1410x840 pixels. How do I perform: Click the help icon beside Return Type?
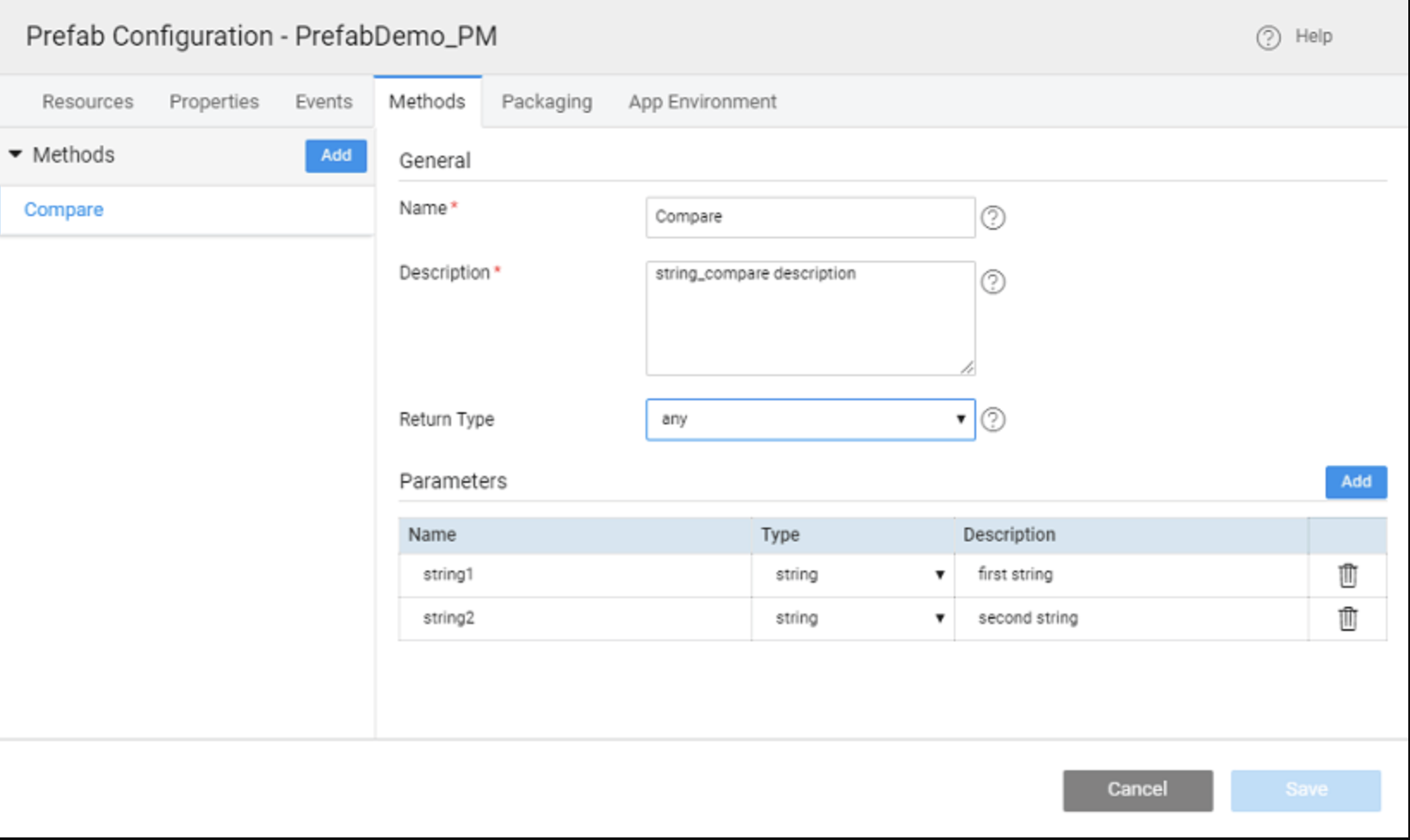[x=993, y=420]
